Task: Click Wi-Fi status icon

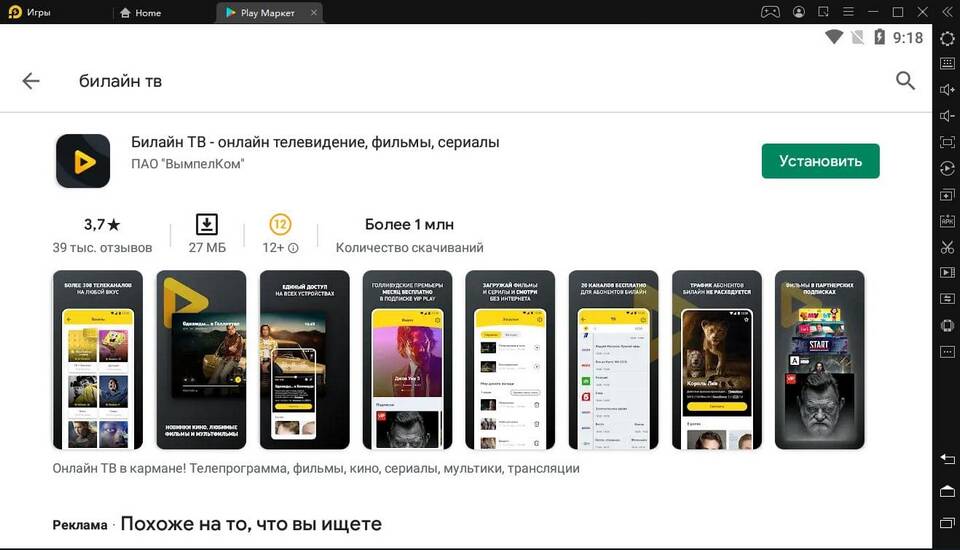Action: [834, 37]
